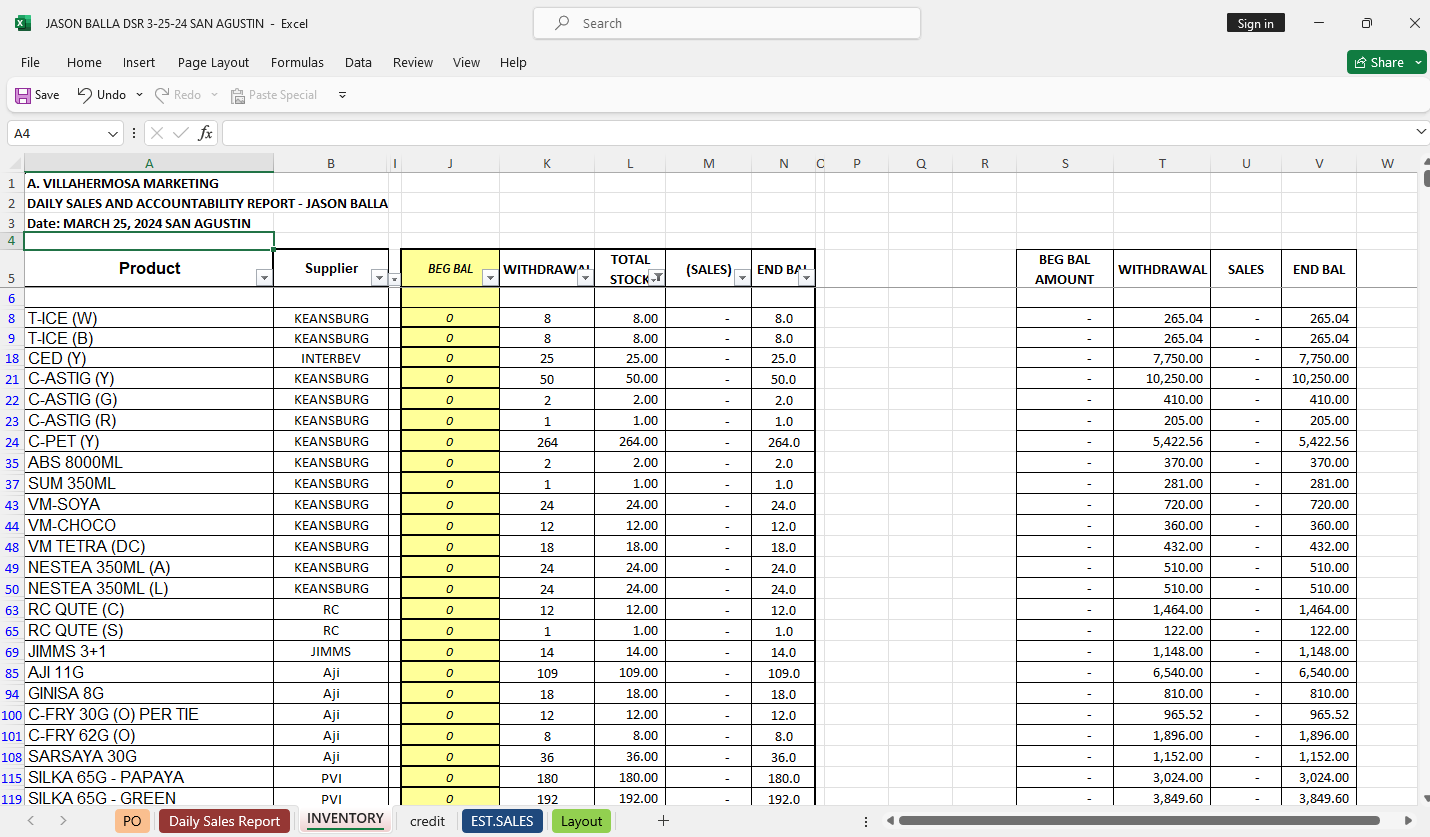Click the Select All corner triangle
Screen dimensions: 1430x837
click(x=12, y=163)
